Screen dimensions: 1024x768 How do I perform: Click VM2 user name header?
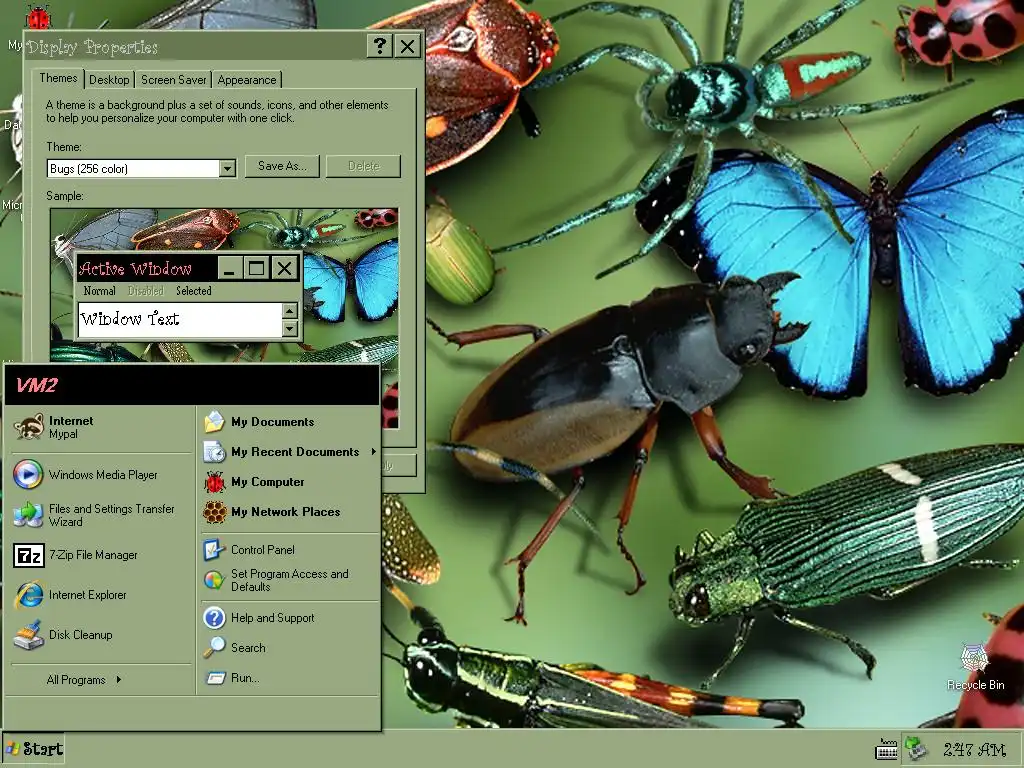tap(37, 385)
